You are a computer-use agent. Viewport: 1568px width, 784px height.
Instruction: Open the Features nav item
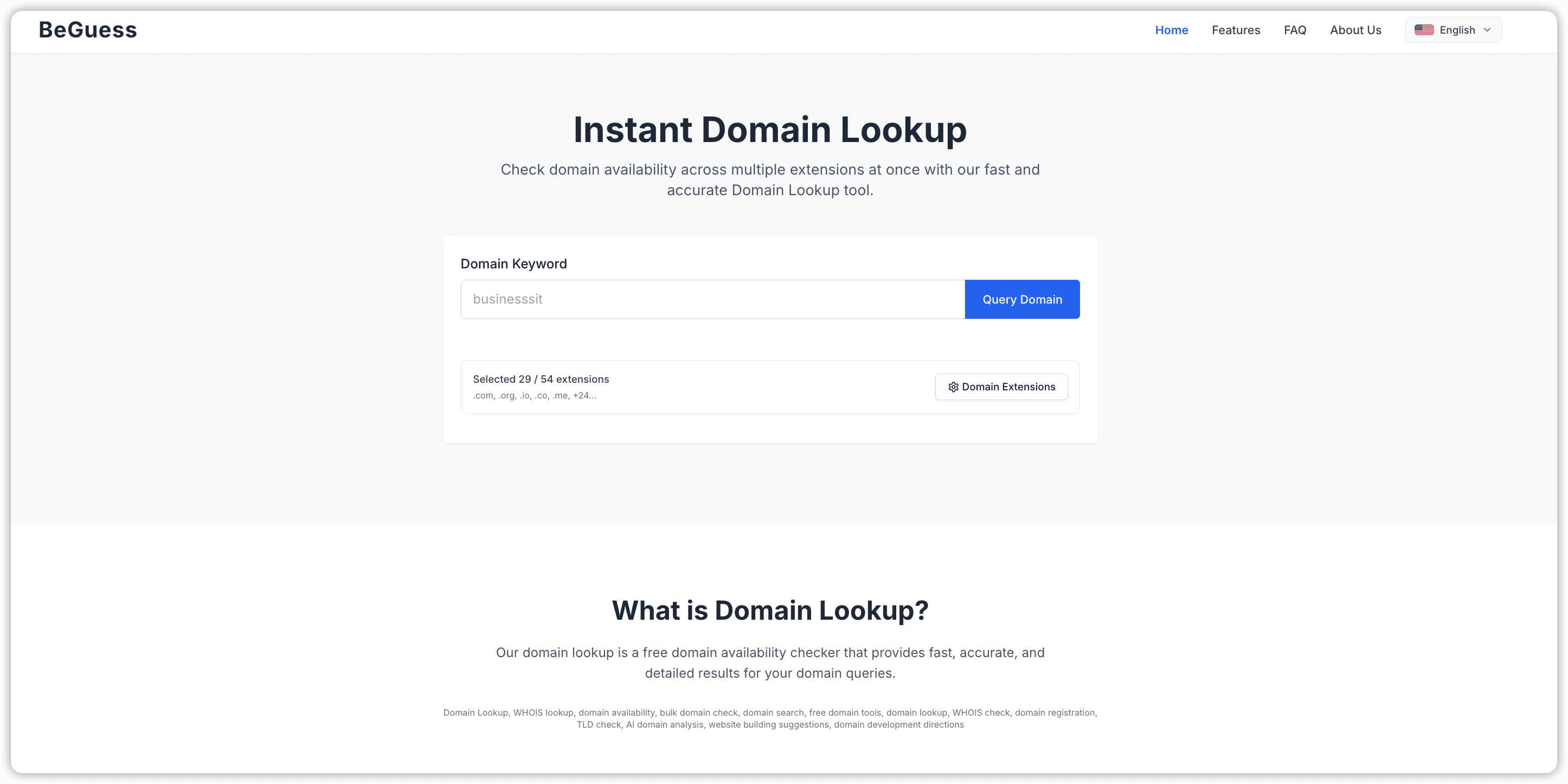(1236, 30)
